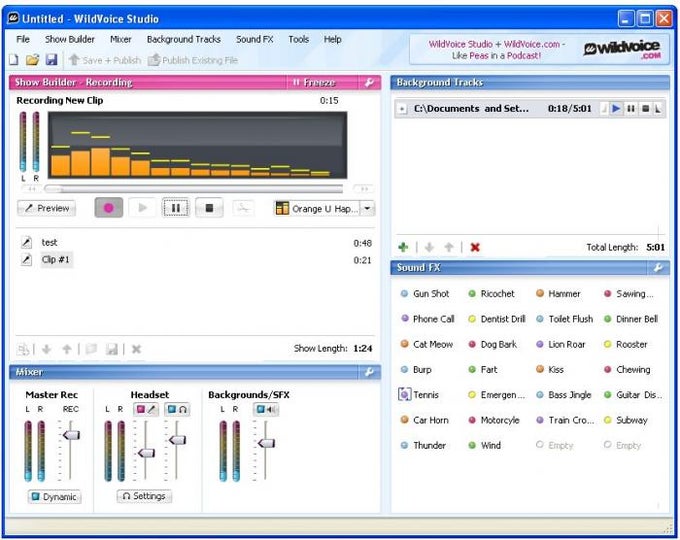
Task: Toggle fade icon on background track
Action: coord(658,108)
